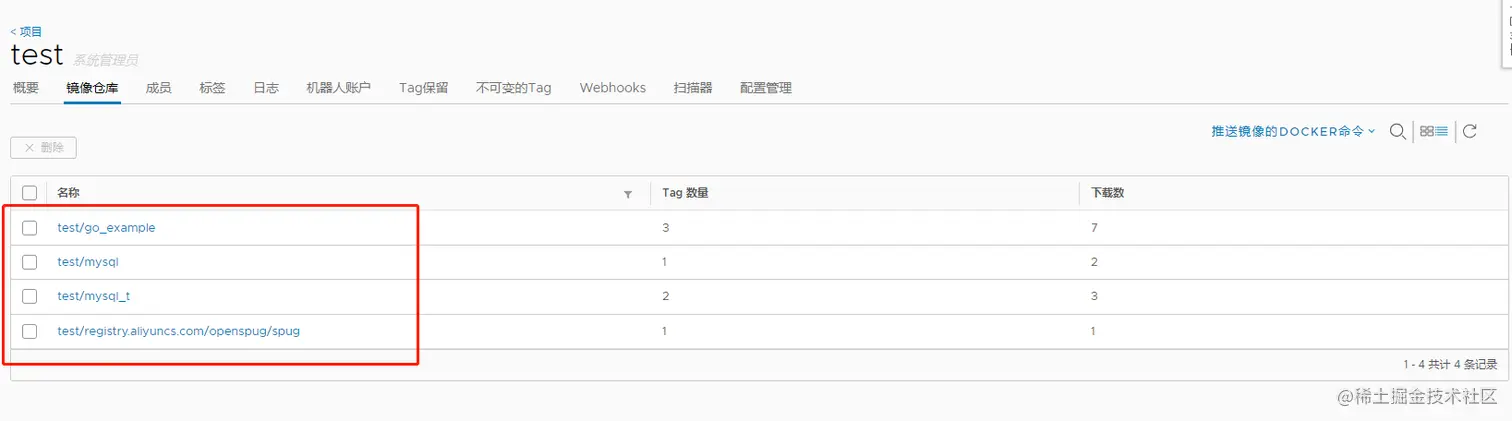1512x421 pixels.
Task: Open the test/mysql_t repository link
Action: pyautogui.click(x=94, y=297)
